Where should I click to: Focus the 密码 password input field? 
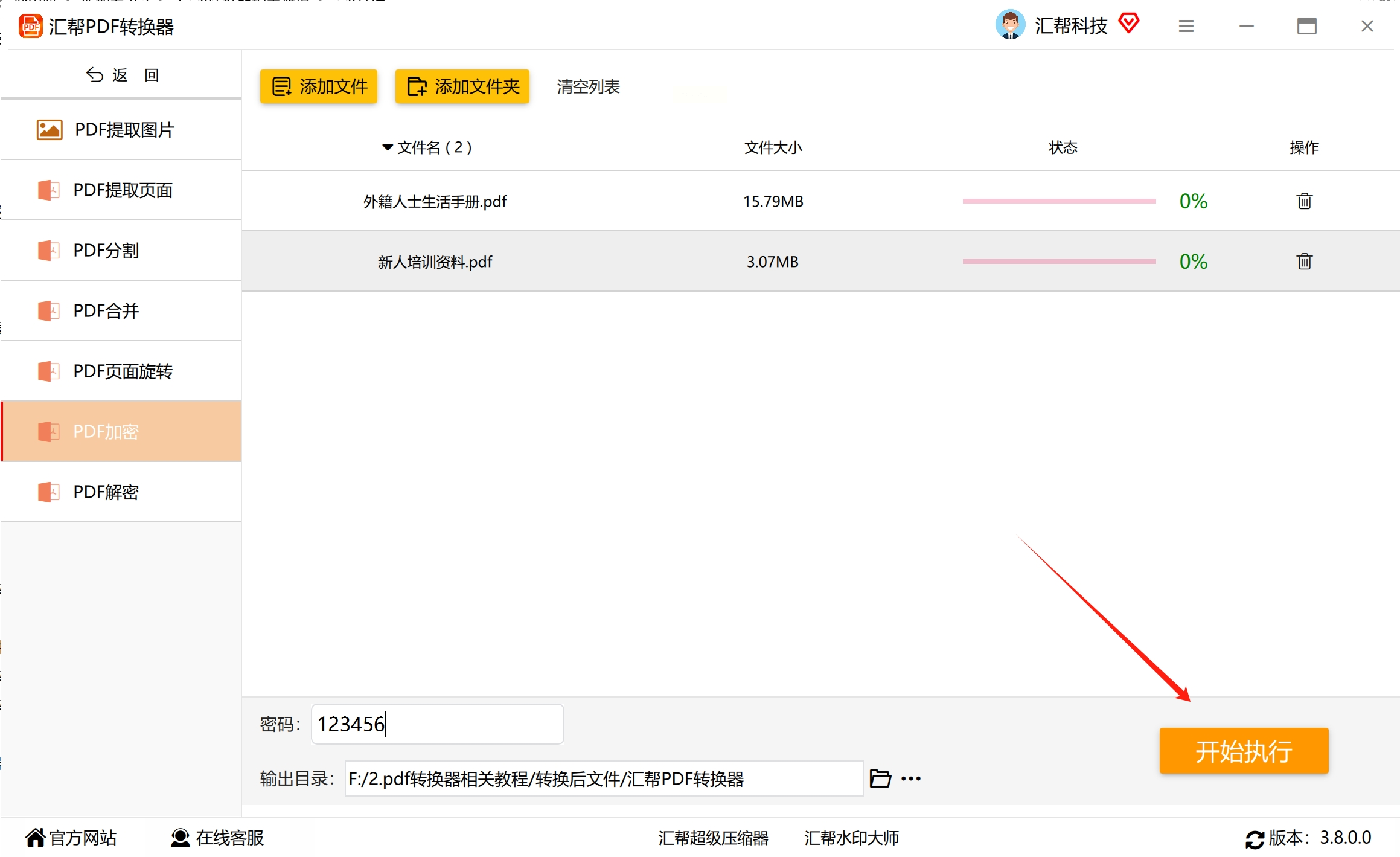click(437, 724)
